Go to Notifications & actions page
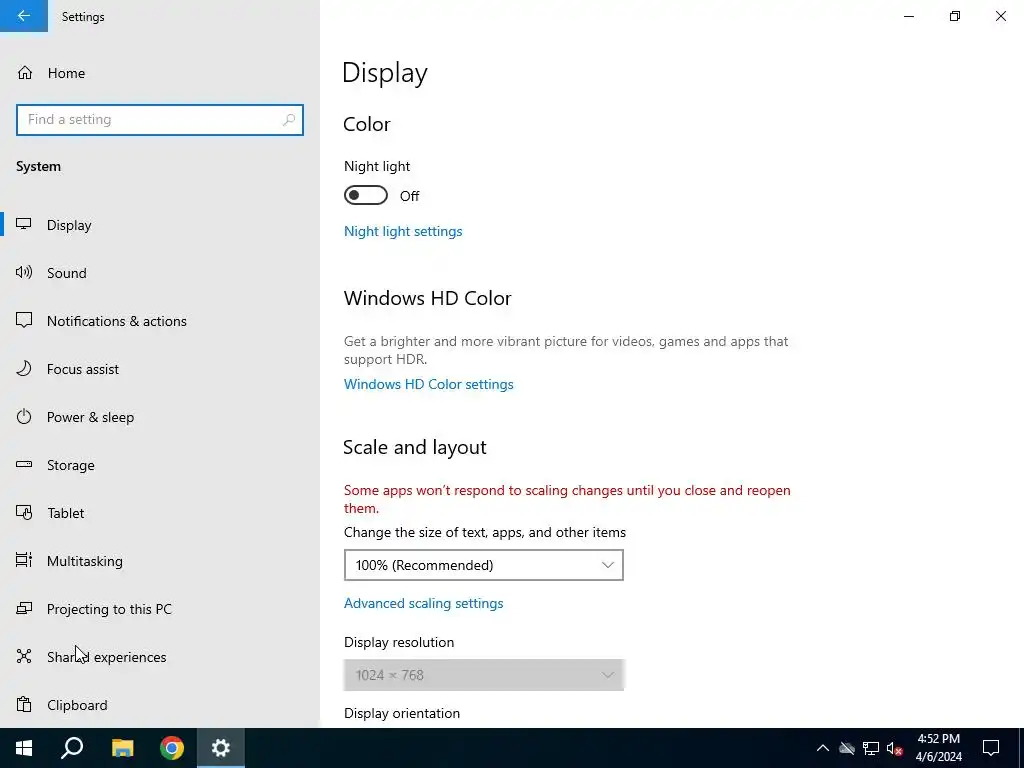The height and width of the screenshot is (768, 1024). tap(117, 321)
